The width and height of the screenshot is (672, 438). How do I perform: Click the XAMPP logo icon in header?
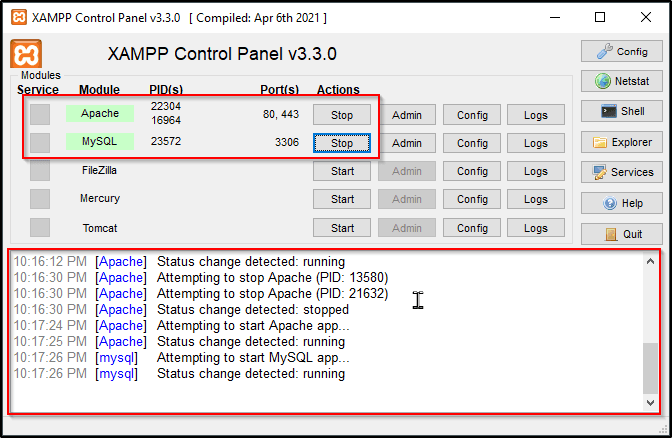(26, 54)
